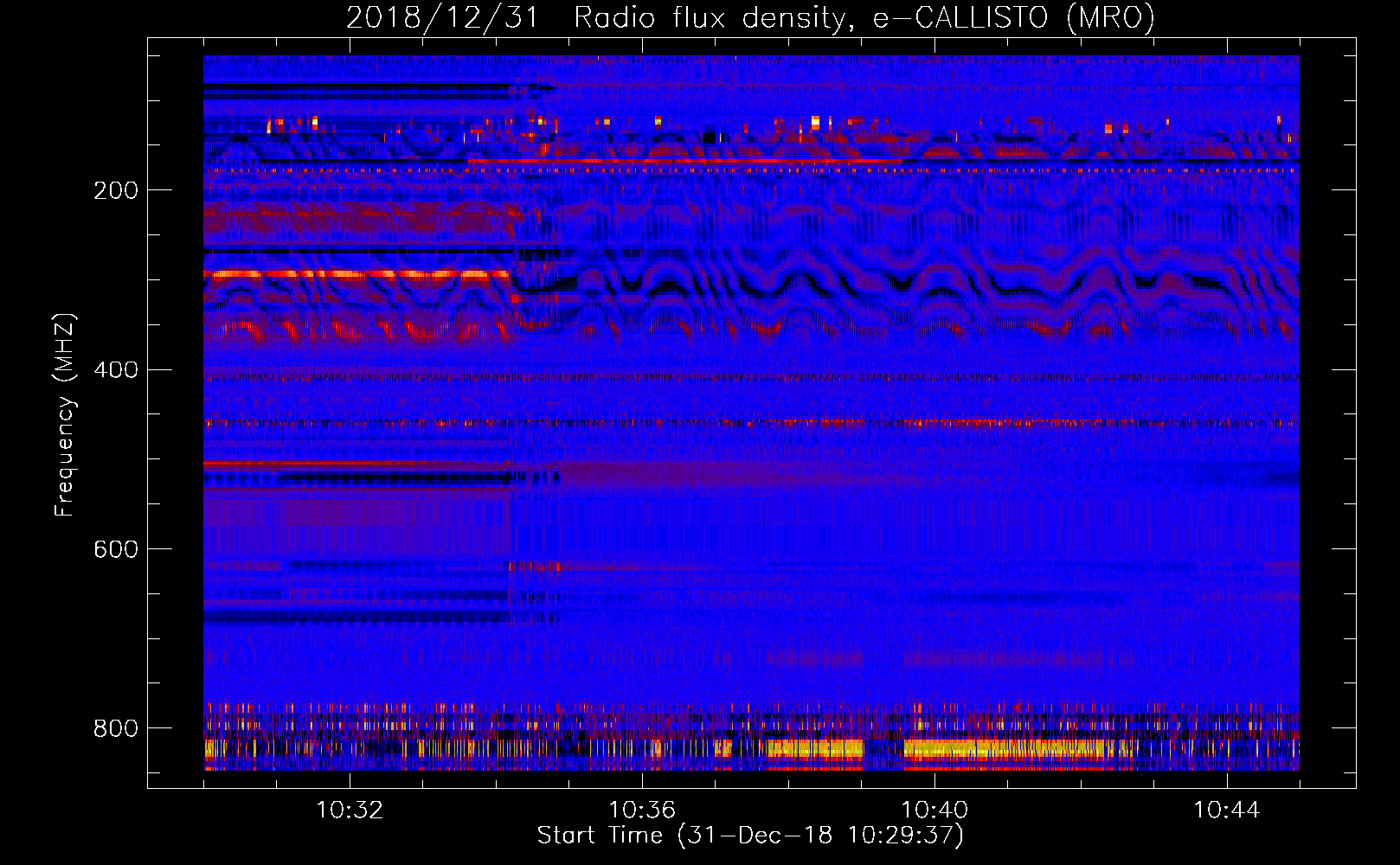The image size is (1400, 865).
Task: Click the '400' frequency tick label
Action: tap(115, 371)
